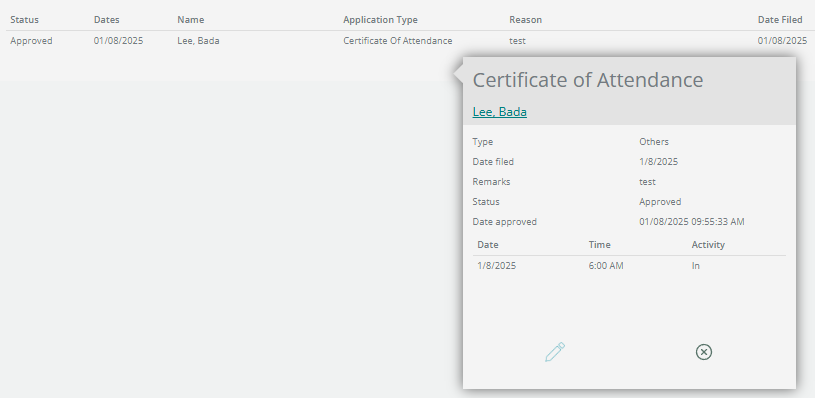Click the popup Activity column header
This screenshot has width=815, height=398.
(x=708, y=244)
